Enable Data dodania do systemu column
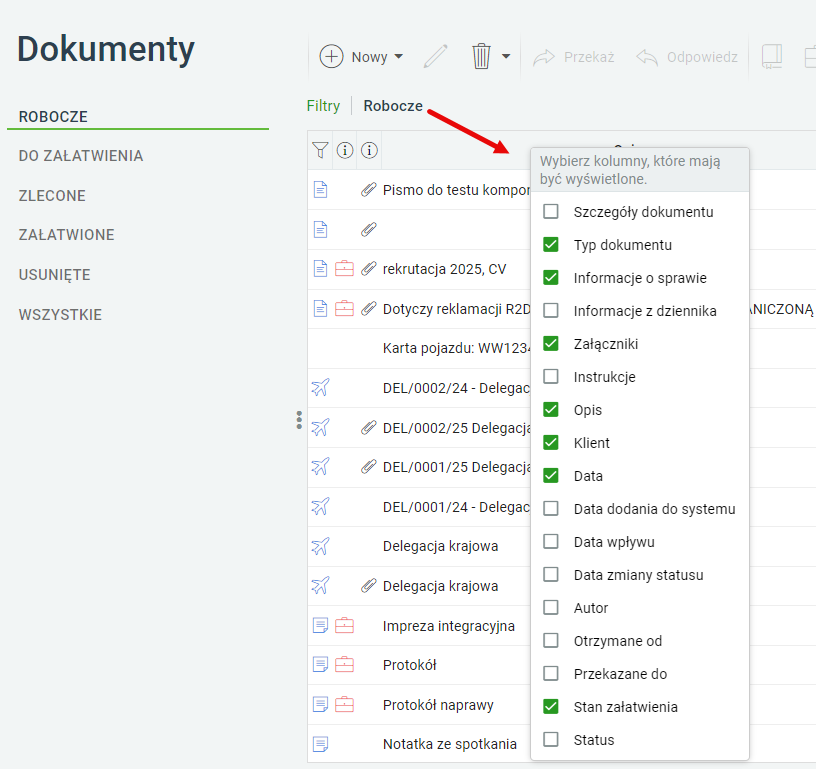This screenshot has height=769, width=816. coord(551,508)
